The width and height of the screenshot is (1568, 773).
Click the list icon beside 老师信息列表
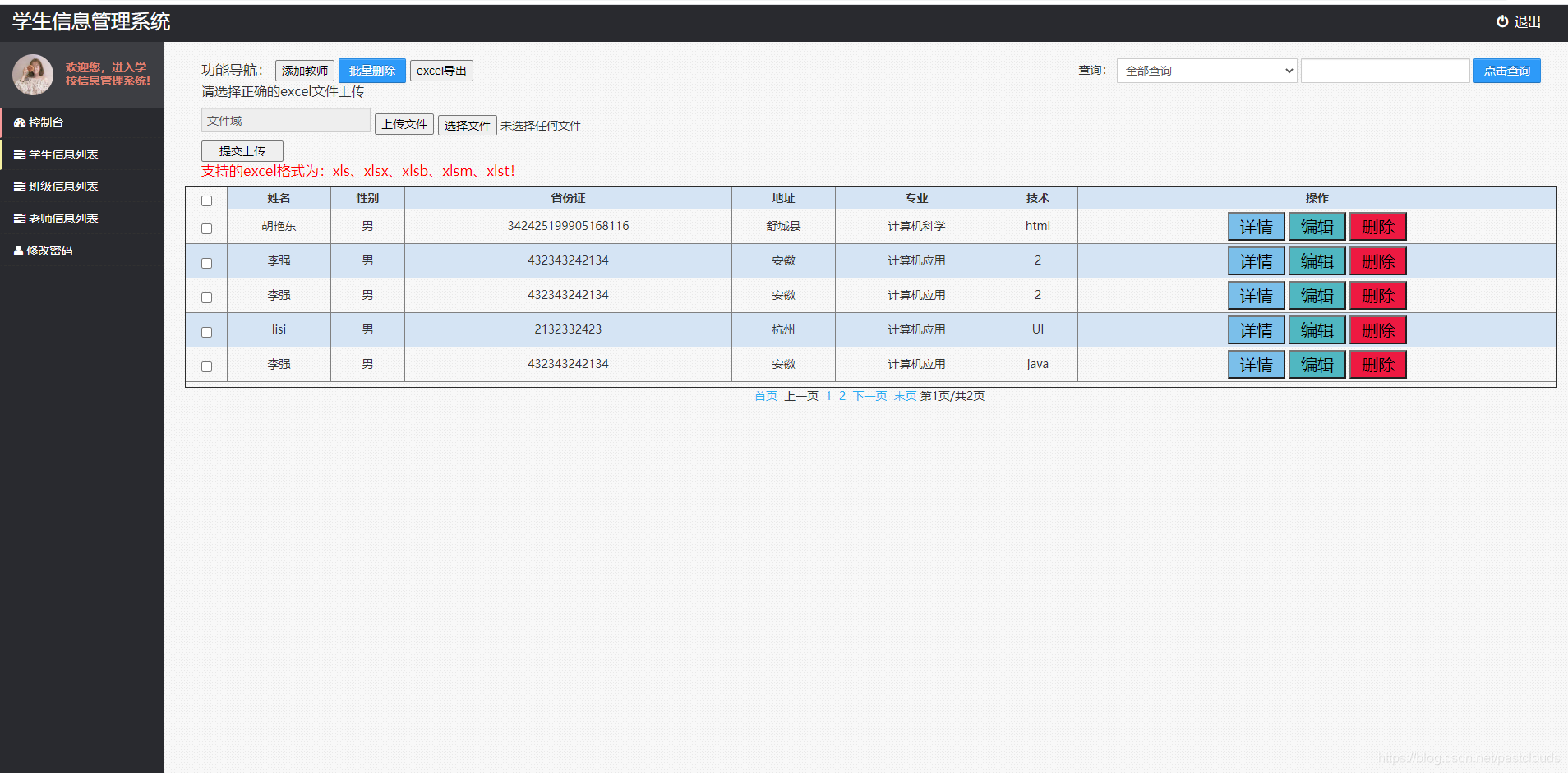pos(20,219)
